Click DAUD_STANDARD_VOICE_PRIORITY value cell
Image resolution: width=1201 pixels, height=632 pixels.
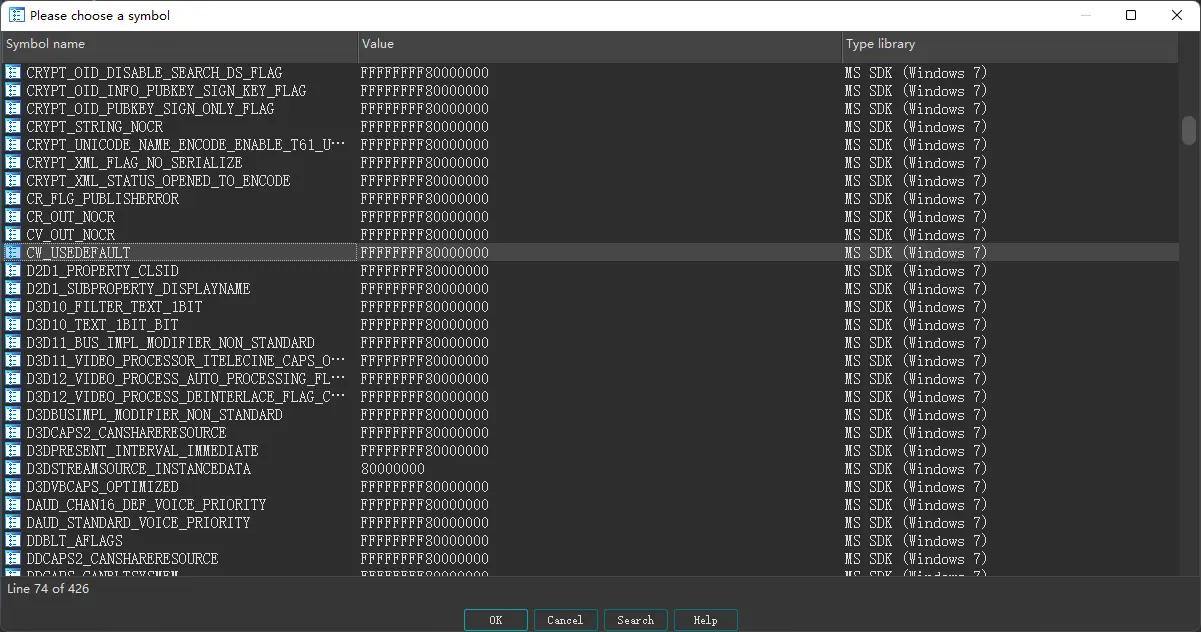(x=425, y=523)
